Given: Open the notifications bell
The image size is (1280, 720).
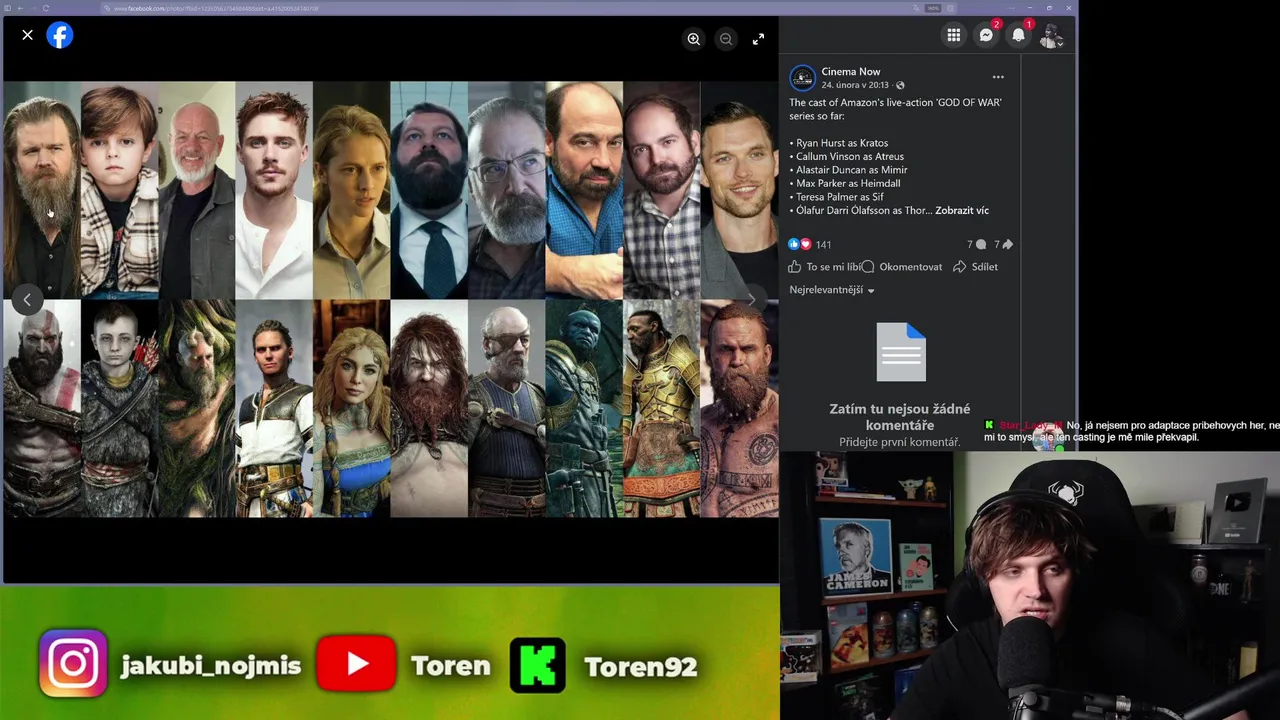Looking at the screenshot, I should click(1018, 36).
